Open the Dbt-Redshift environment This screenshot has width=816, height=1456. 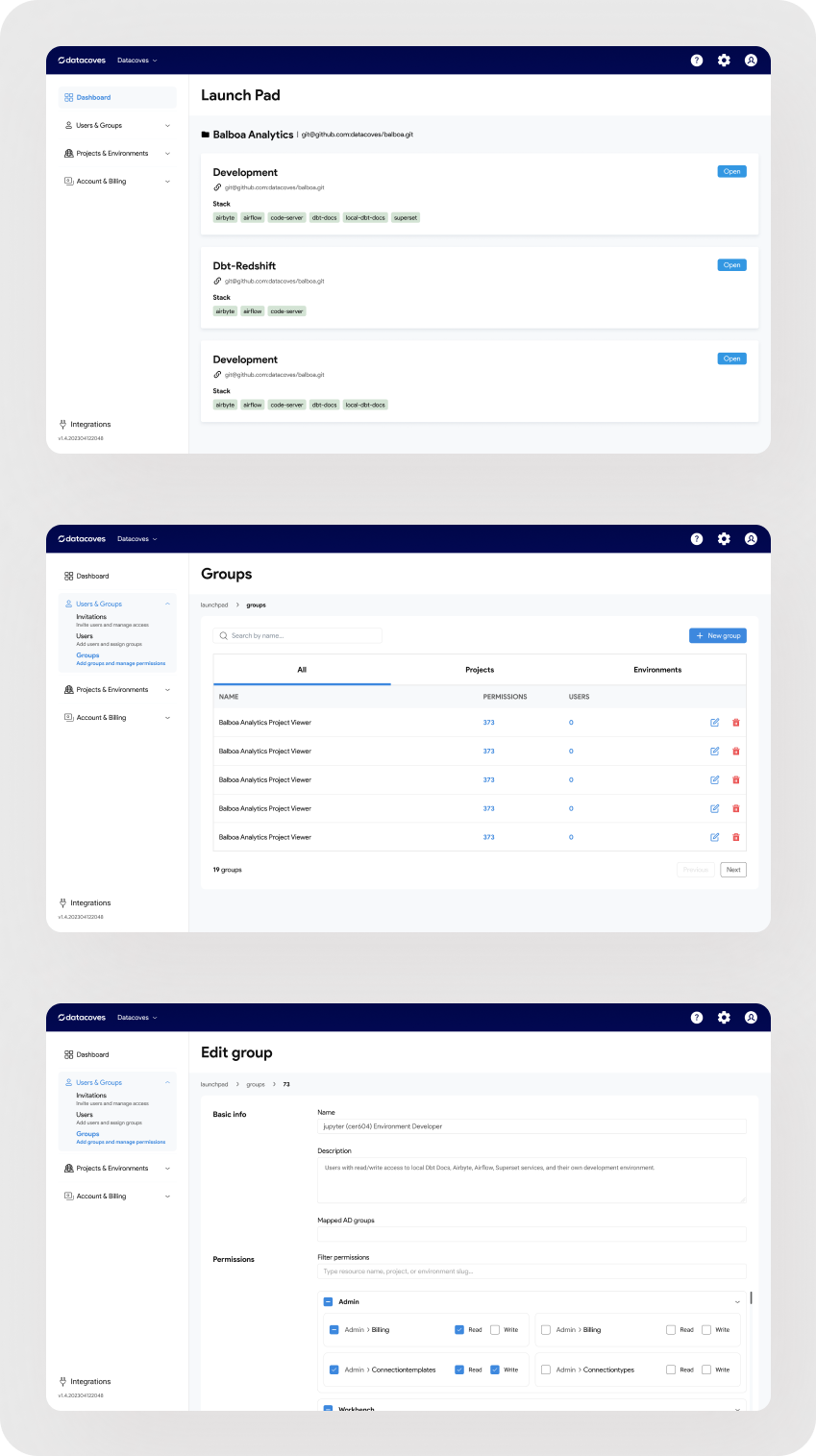point(731,264)
